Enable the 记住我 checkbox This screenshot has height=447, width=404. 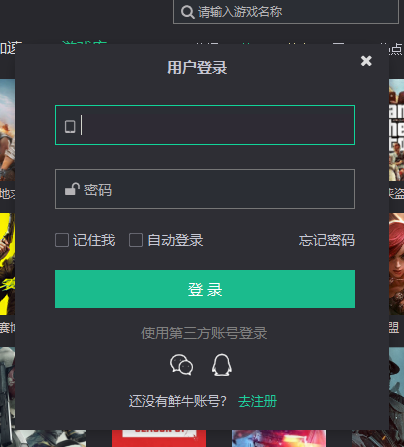pos(62,240)
